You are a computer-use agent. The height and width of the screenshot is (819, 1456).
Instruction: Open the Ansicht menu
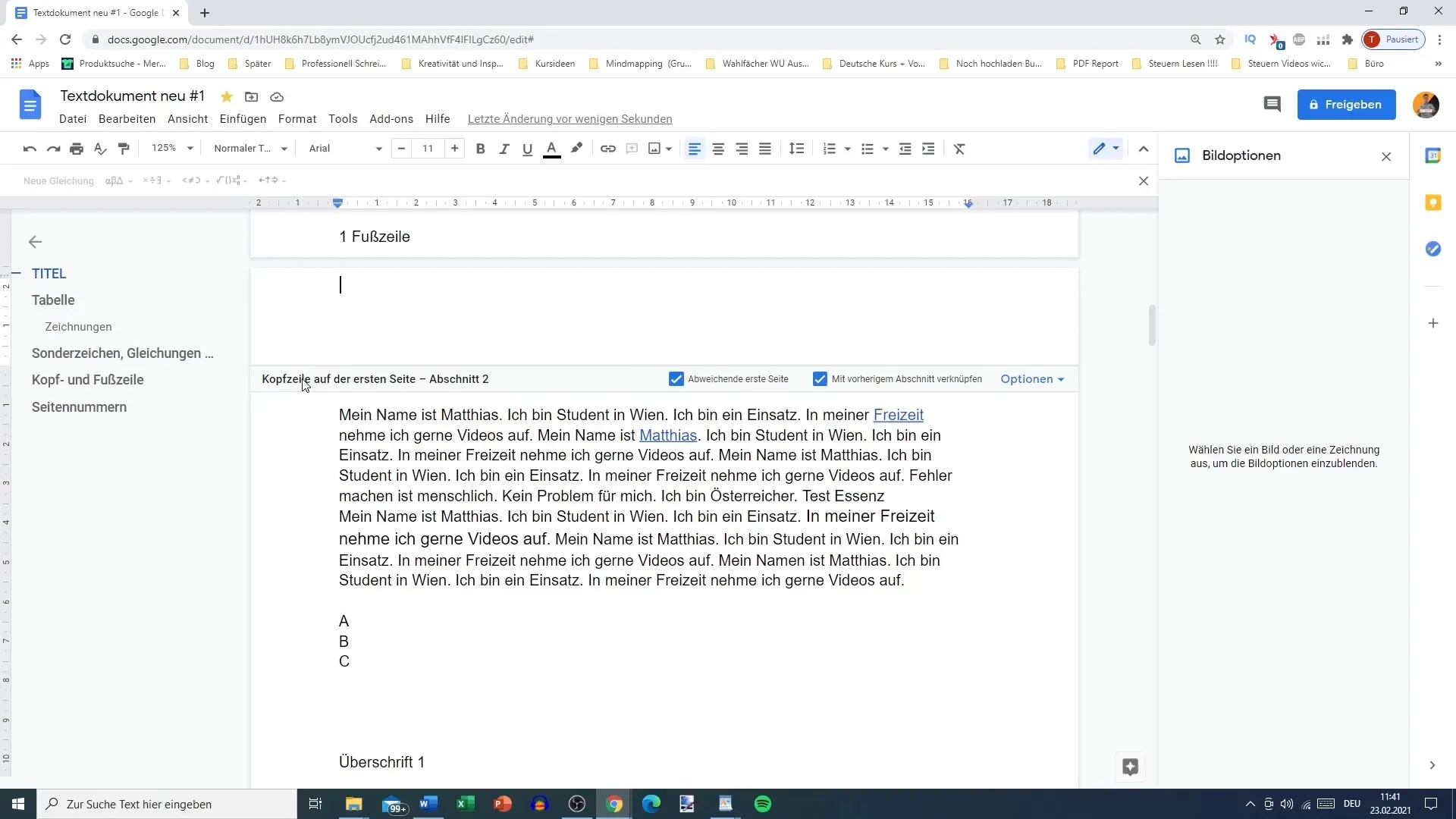pos(187,119)
